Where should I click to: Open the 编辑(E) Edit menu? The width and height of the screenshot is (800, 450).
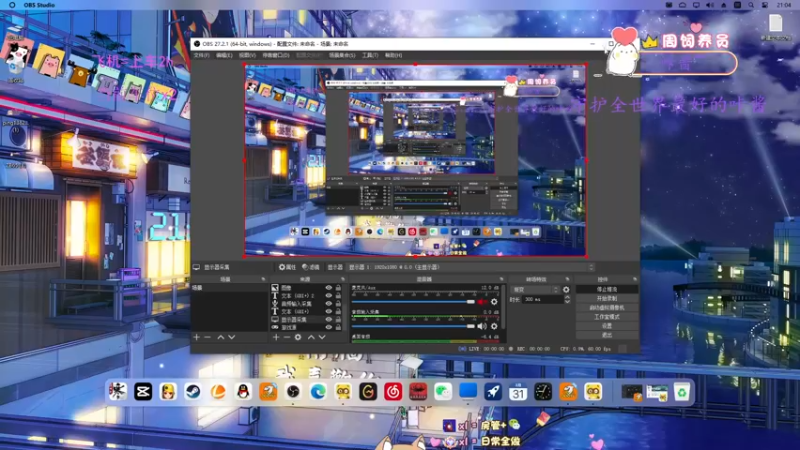tap(224, 55)
